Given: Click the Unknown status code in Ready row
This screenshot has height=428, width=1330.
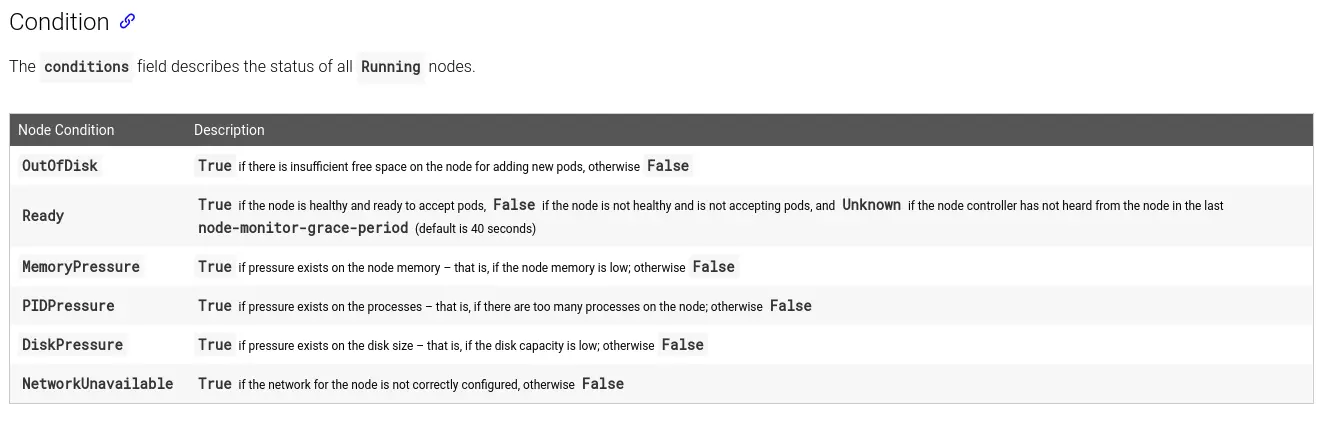Looking at the screenshot, I should [871, 205].
